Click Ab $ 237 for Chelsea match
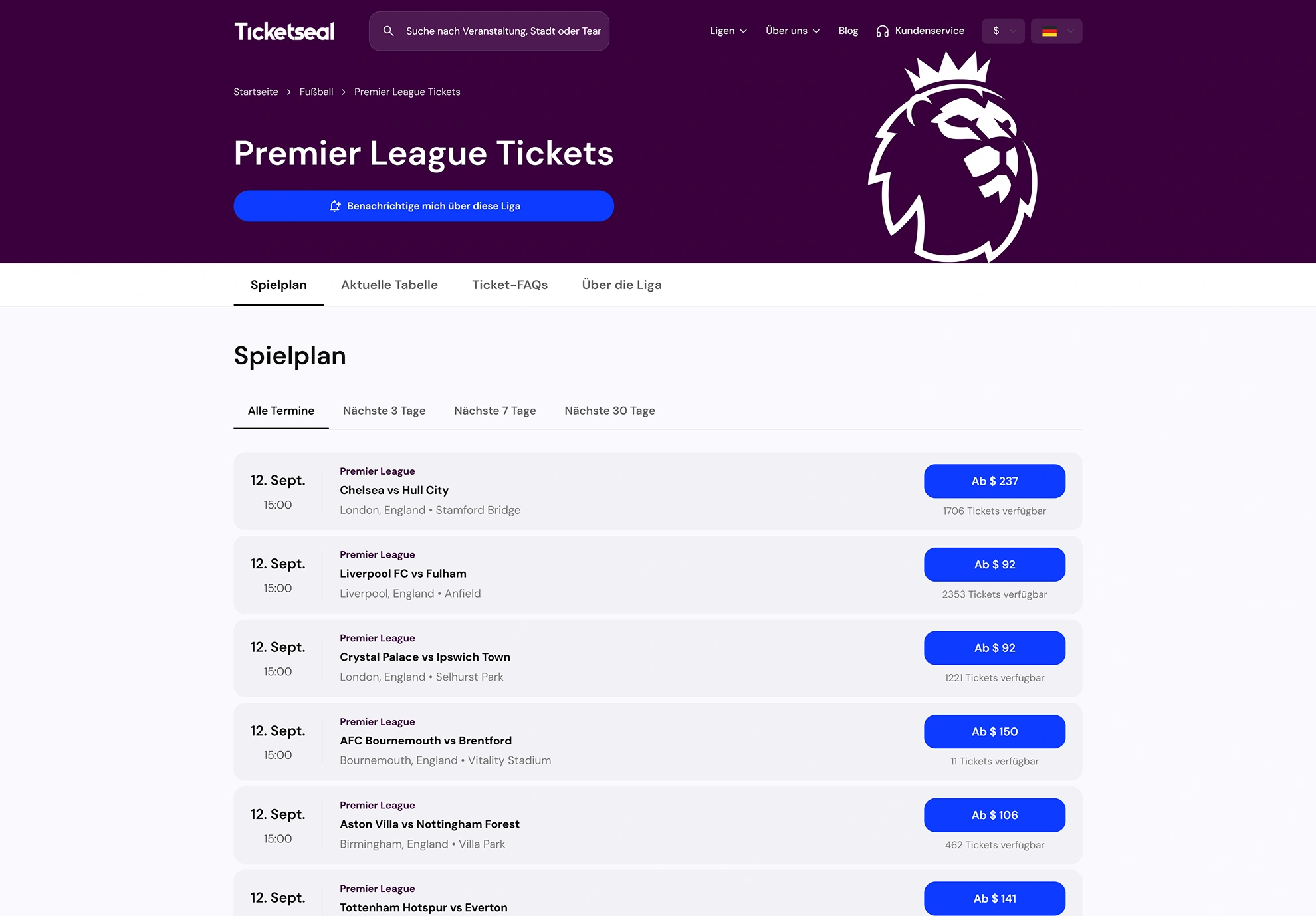The width and height of the screenshot is (1316, 916). [x=994, y=481]
